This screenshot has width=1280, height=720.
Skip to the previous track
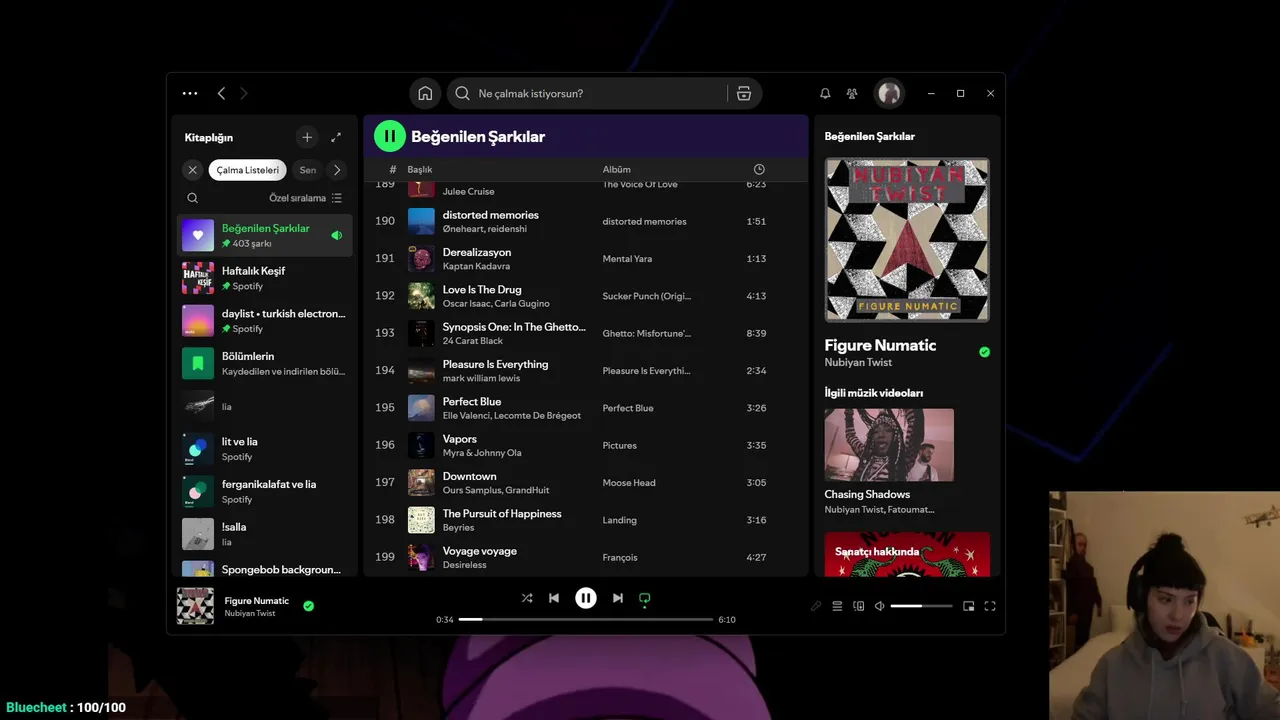click(x=554, y=598)
